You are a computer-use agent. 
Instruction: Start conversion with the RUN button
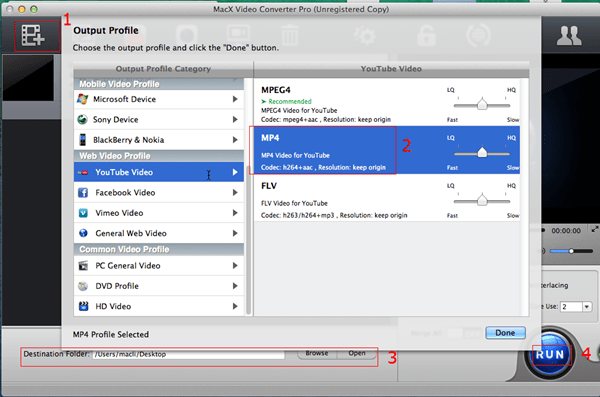[x=550, y=354]
